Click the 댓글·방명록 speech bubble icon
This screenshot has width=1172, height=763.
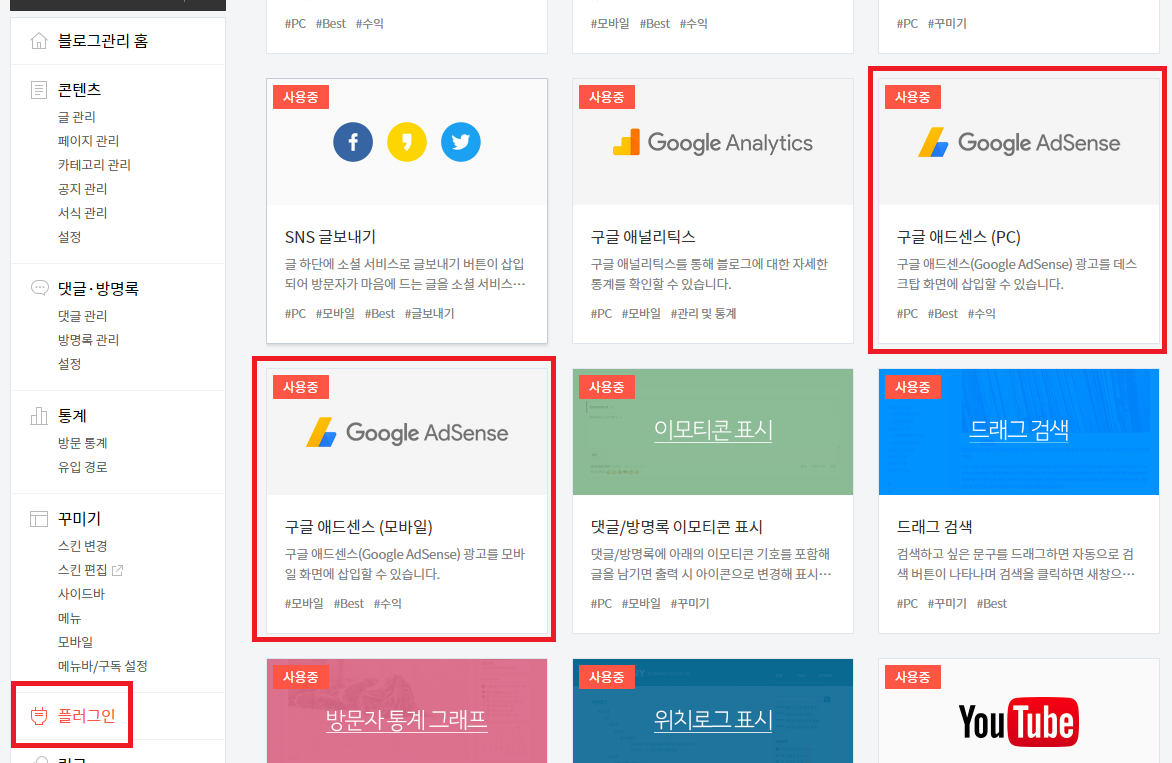pyautogui.click(x=39, y=288)
